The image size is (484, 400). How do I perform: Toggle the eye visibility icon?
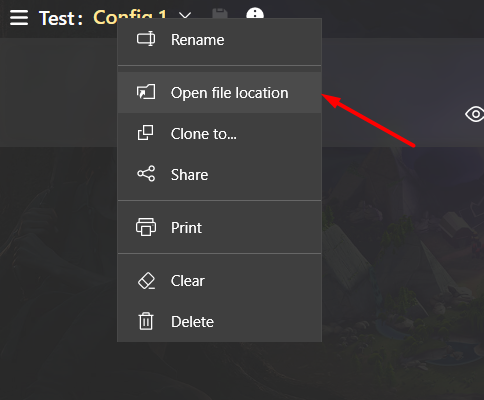475,114
